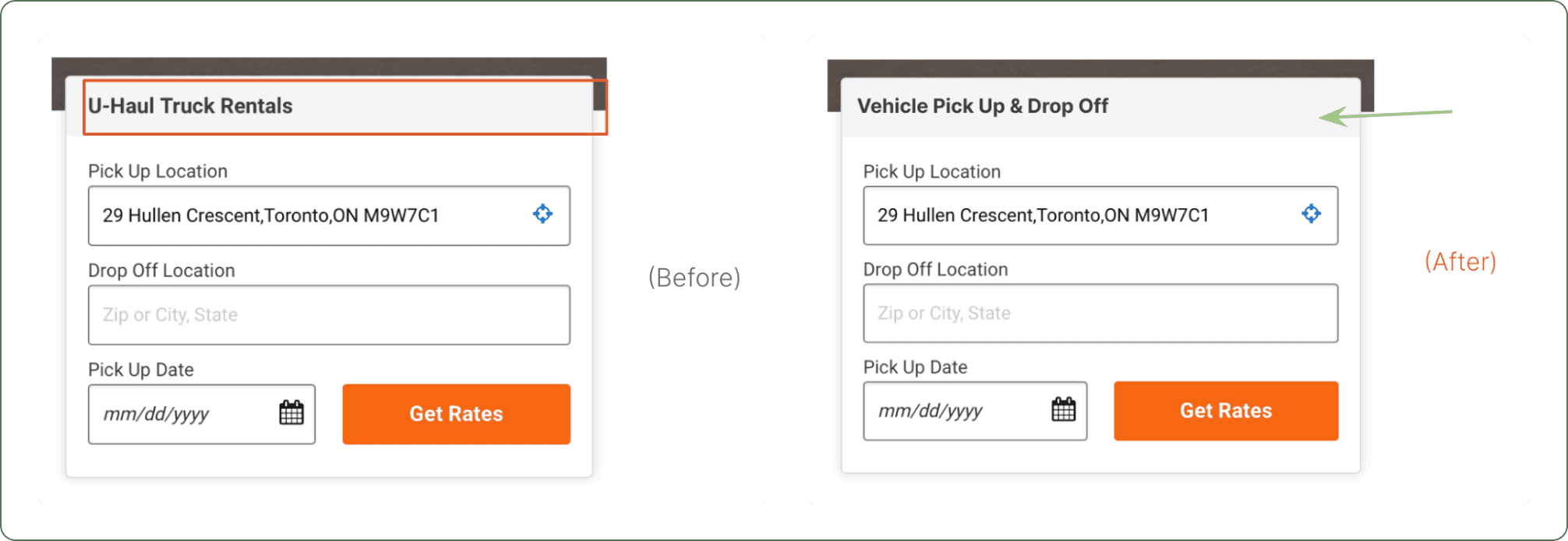Select the U-Haul Truck Rentals heading
This screenshot has width=1568, height=541.
[x=190, y=106]
